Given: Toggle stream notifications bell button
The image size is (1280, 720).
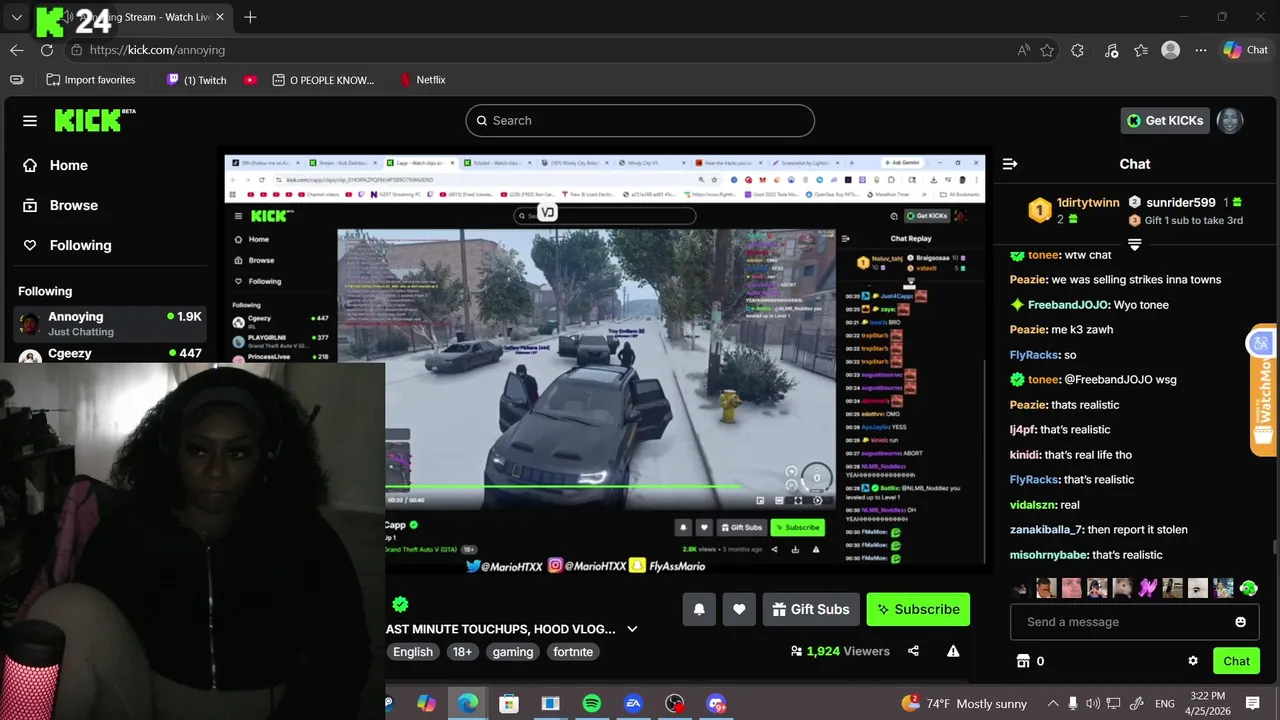Looking at the screenshot, I should tap(699, 609).
